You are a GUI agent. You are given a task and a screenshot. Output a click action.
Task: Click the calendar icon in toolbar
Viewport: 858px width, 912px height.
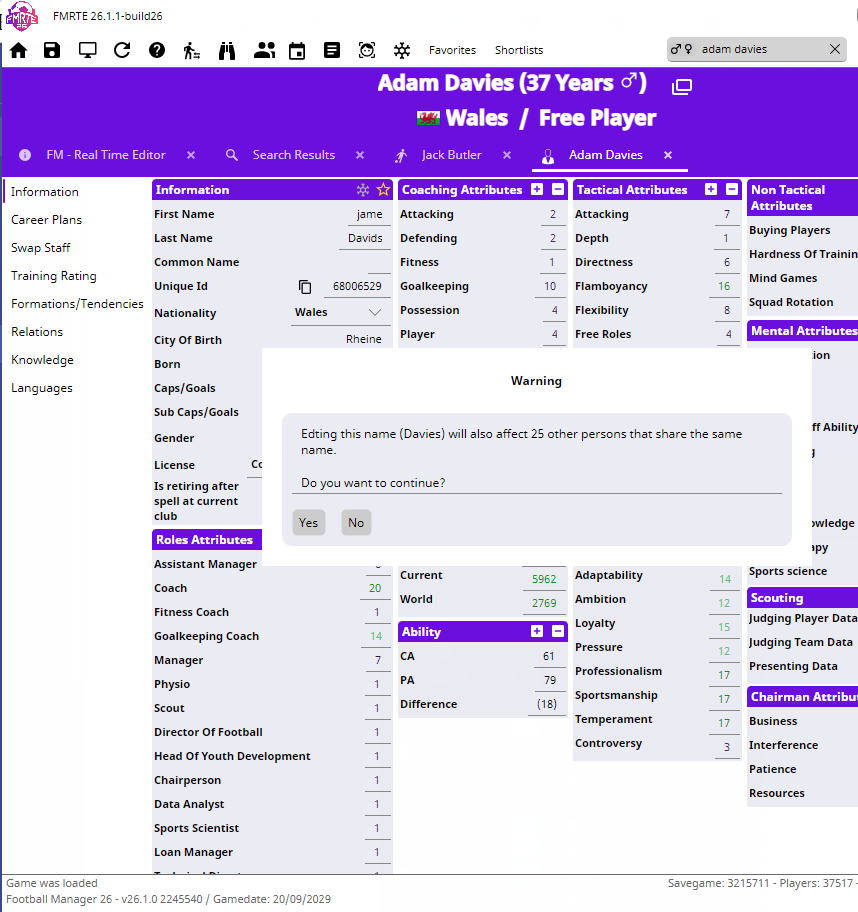point(297,50)
